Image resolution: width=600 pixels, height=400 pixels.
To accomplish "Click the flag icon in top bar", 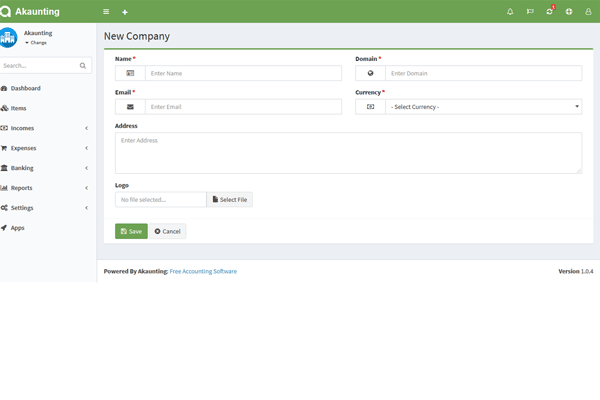I will (530, 12).
